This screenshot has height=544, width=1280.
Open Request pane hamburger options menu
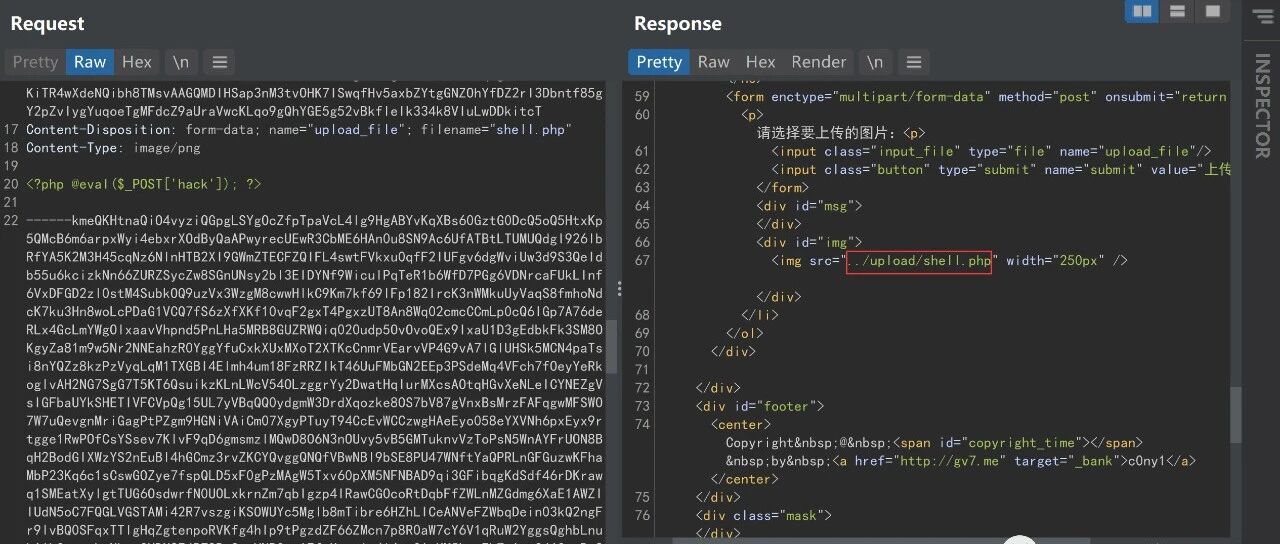point(220,62)
